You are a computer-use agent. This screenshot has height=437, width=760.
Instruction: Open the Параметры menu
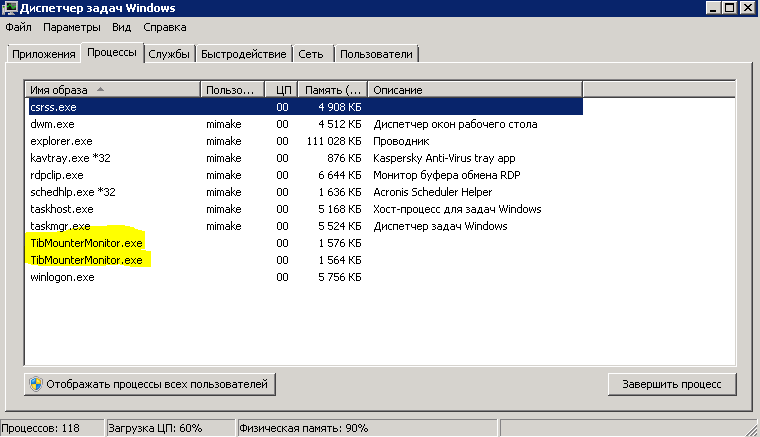click(x=72, y=27)
